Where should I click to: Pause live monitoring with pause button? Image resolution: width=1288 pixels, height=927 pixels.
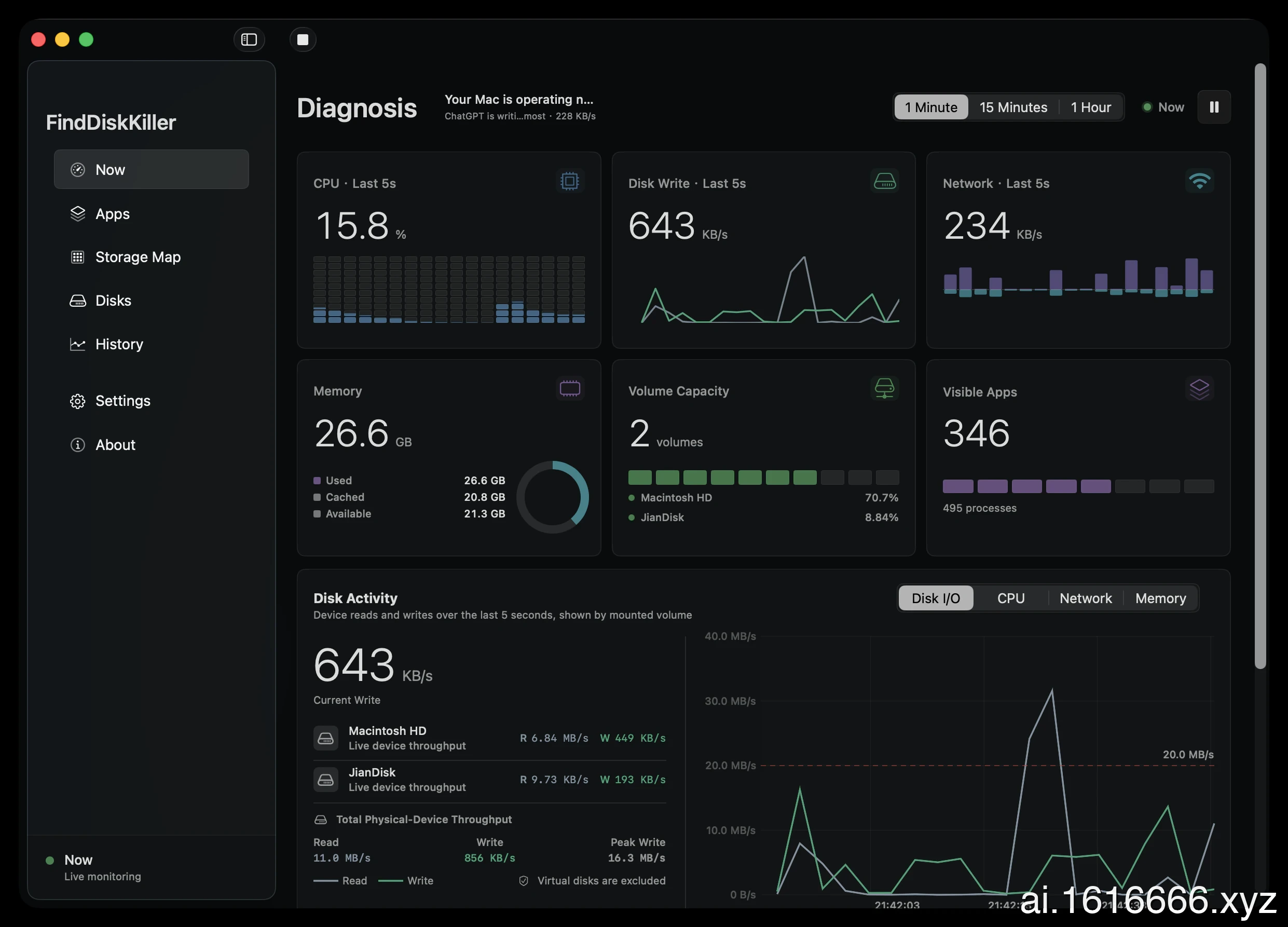1214,107
